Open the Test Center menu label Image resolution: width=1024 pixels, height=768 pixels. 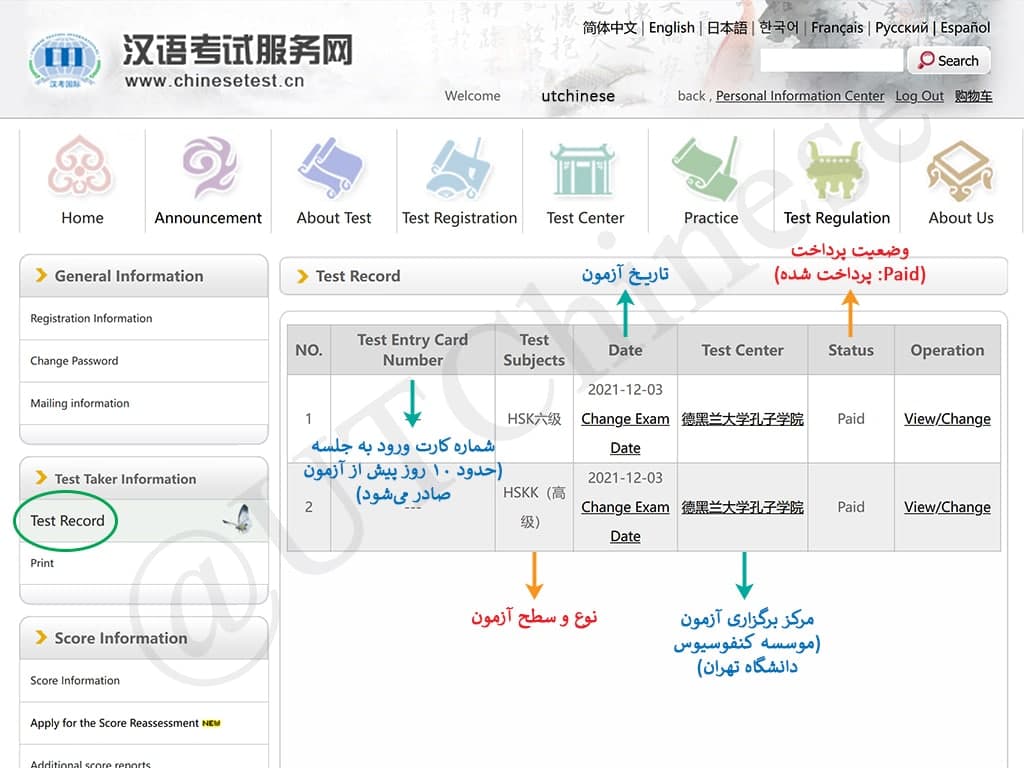pyautogui.click(x=585, y=217)
